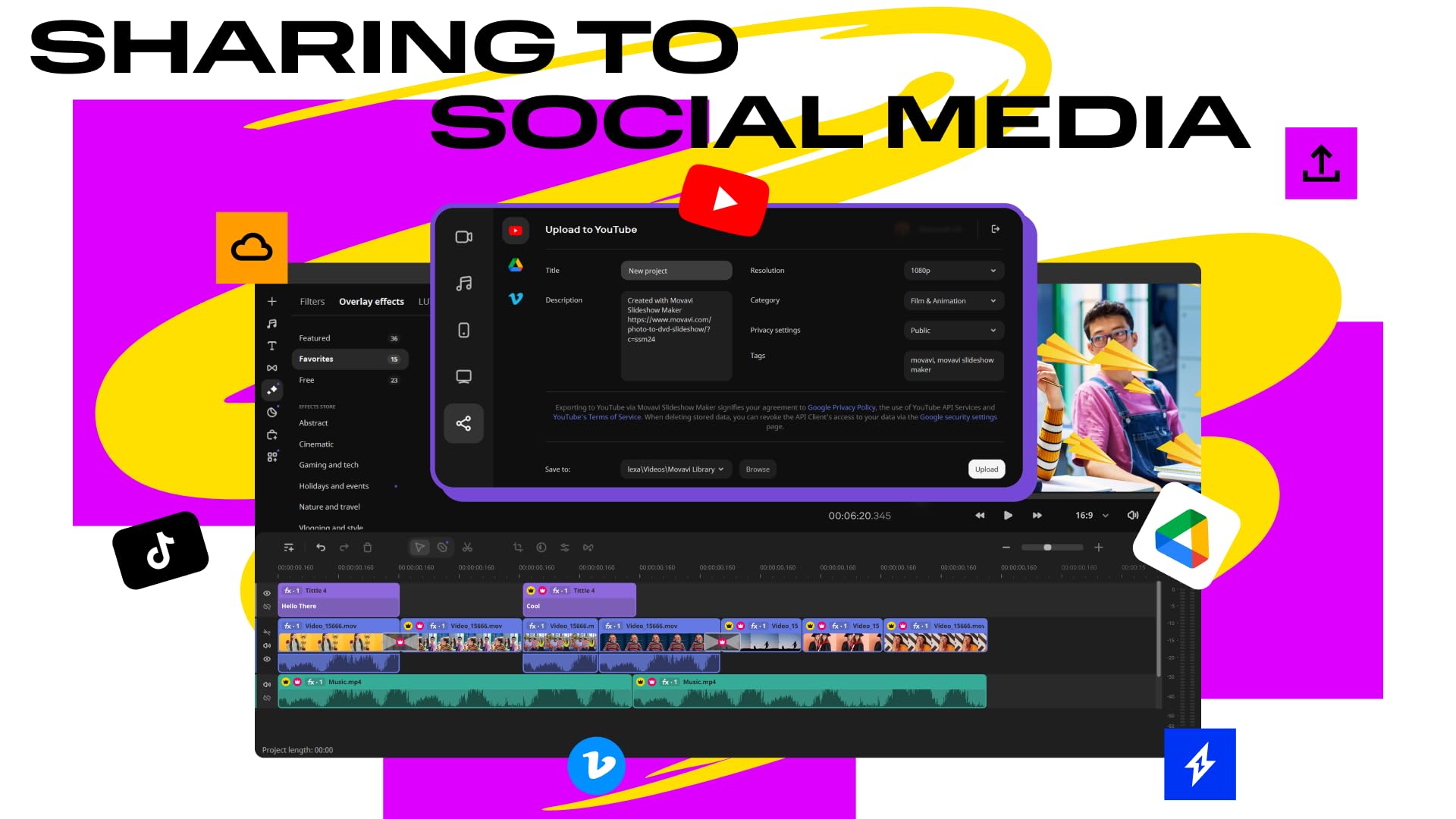The width and height of the screenshot is (1456, 819).
Task: Split the clip with scissors tool
Action: click(x=467, y=548)
